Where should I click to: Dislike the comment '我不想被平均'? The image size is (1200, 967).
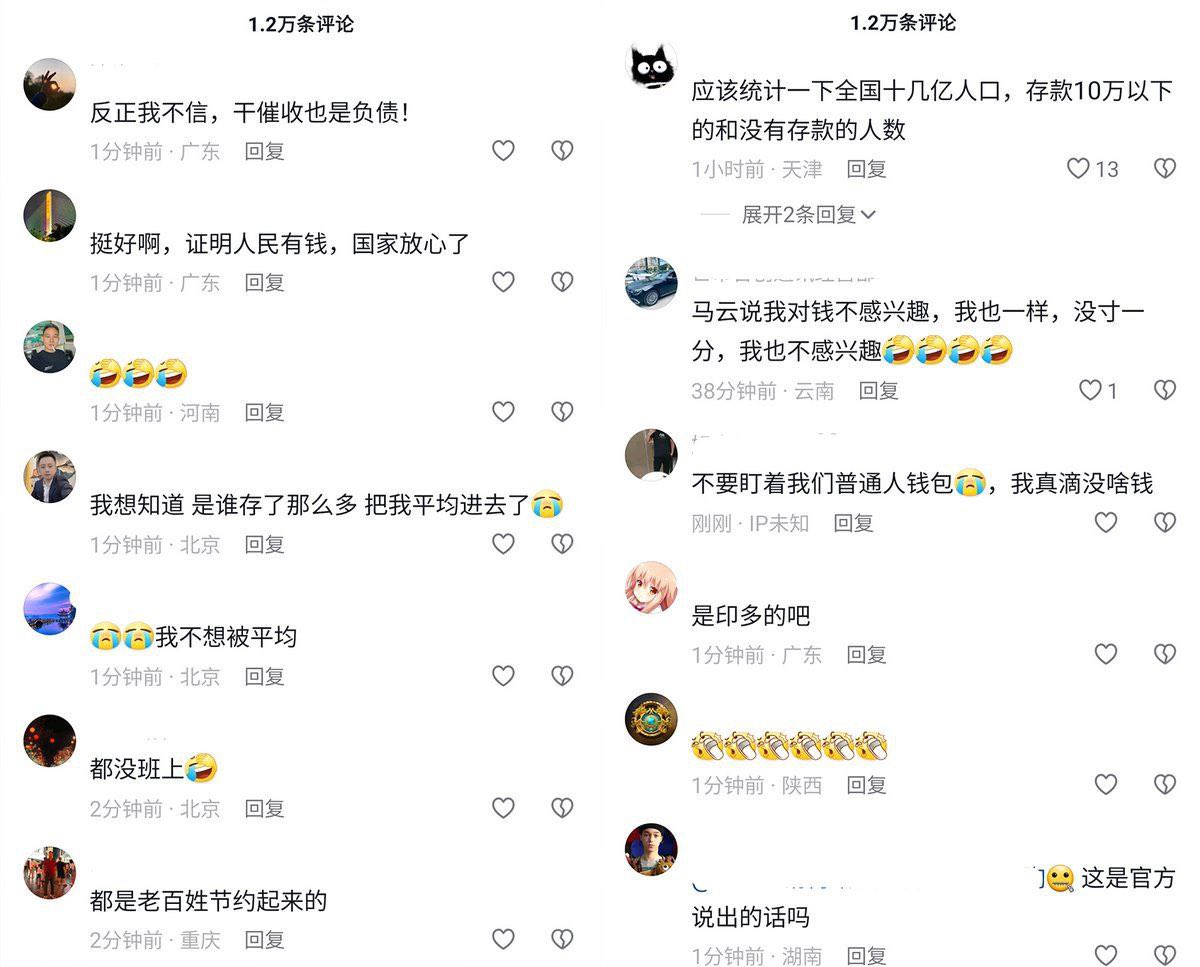point(563,676)
